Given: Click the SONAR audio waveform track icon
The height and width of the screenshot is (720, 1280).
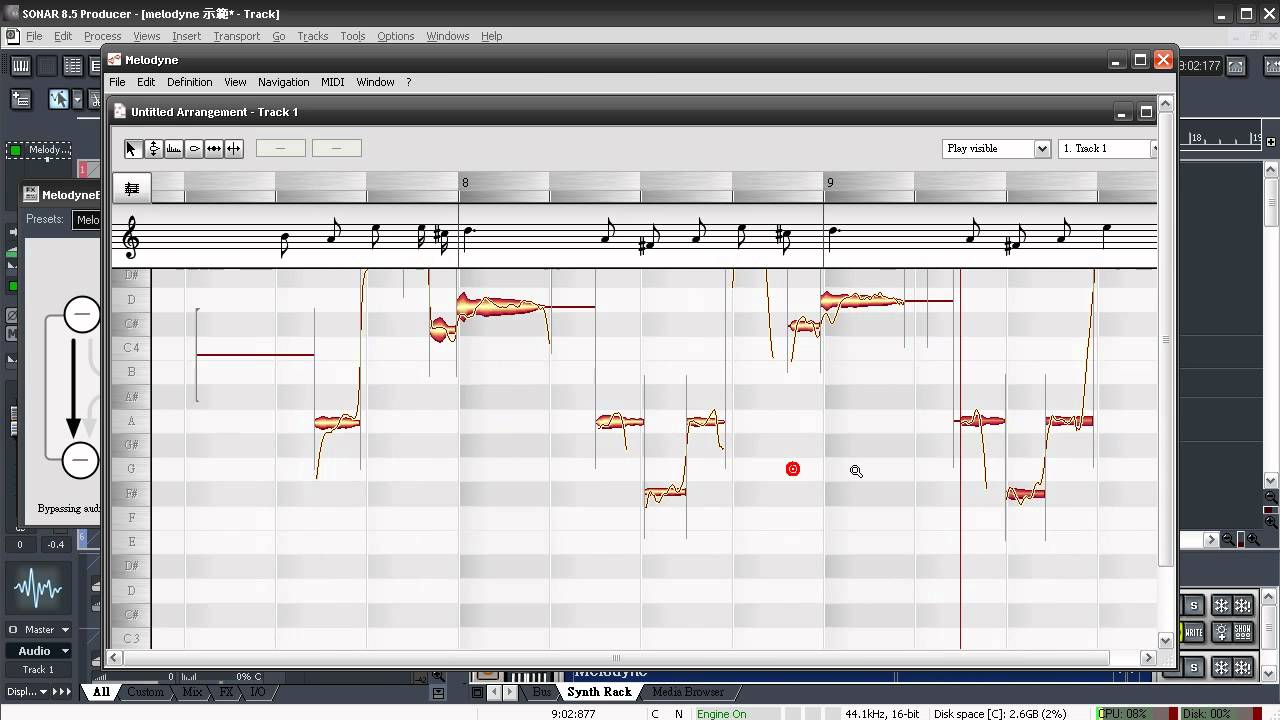Looking at the screenshot, I should point(39,588).
